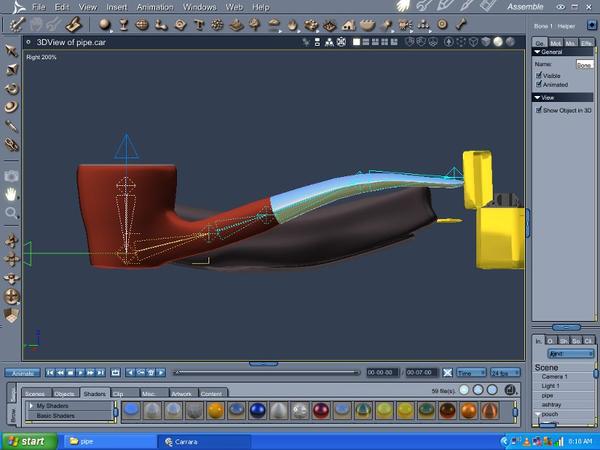Click the third round view toggle beside 59 file(s)

(492, 390)
